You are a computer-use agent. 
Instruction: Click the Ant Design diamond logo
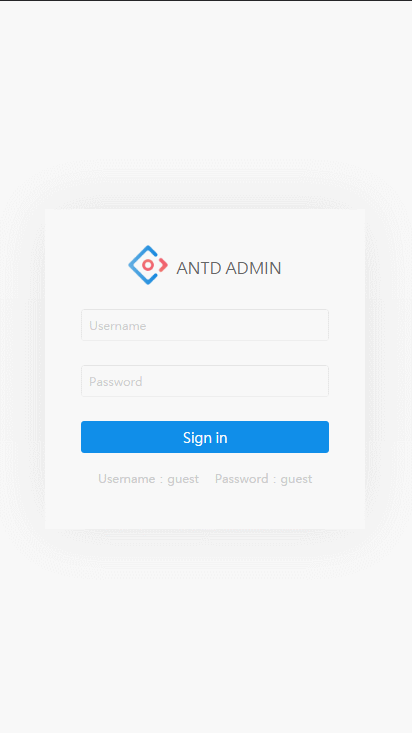coord(148,265)
